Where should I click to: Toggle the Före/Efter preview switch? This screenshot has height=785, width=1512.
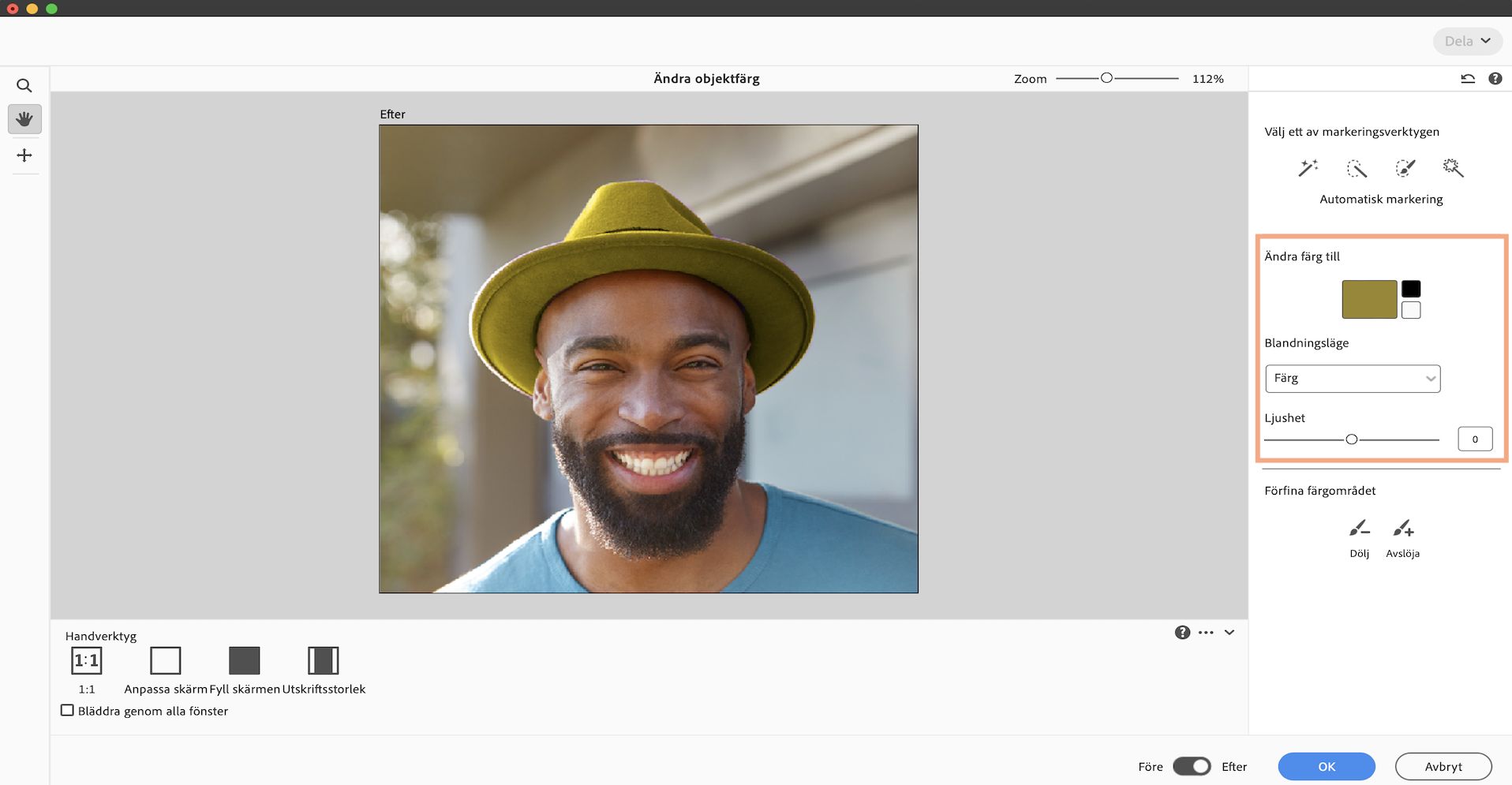tap(1192, 766)
